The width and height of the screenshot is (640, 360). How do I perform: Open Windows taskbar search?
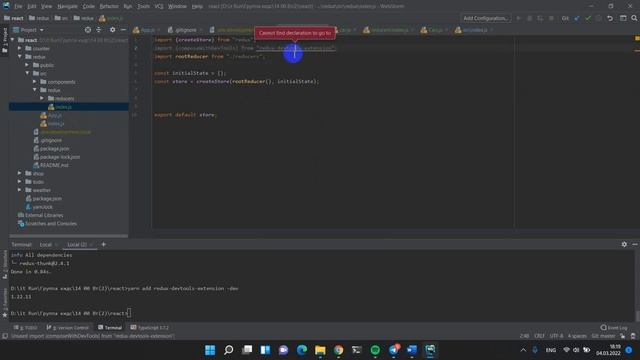pyautogui.click(x=229, y=350)
